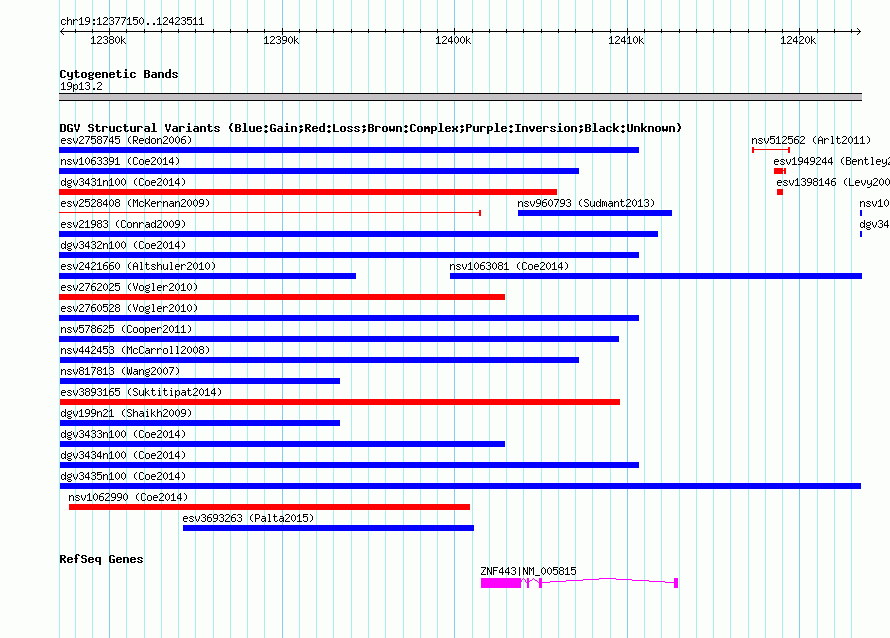Click the esv21983 (Conrad2009) label

[x=123, y=224]
